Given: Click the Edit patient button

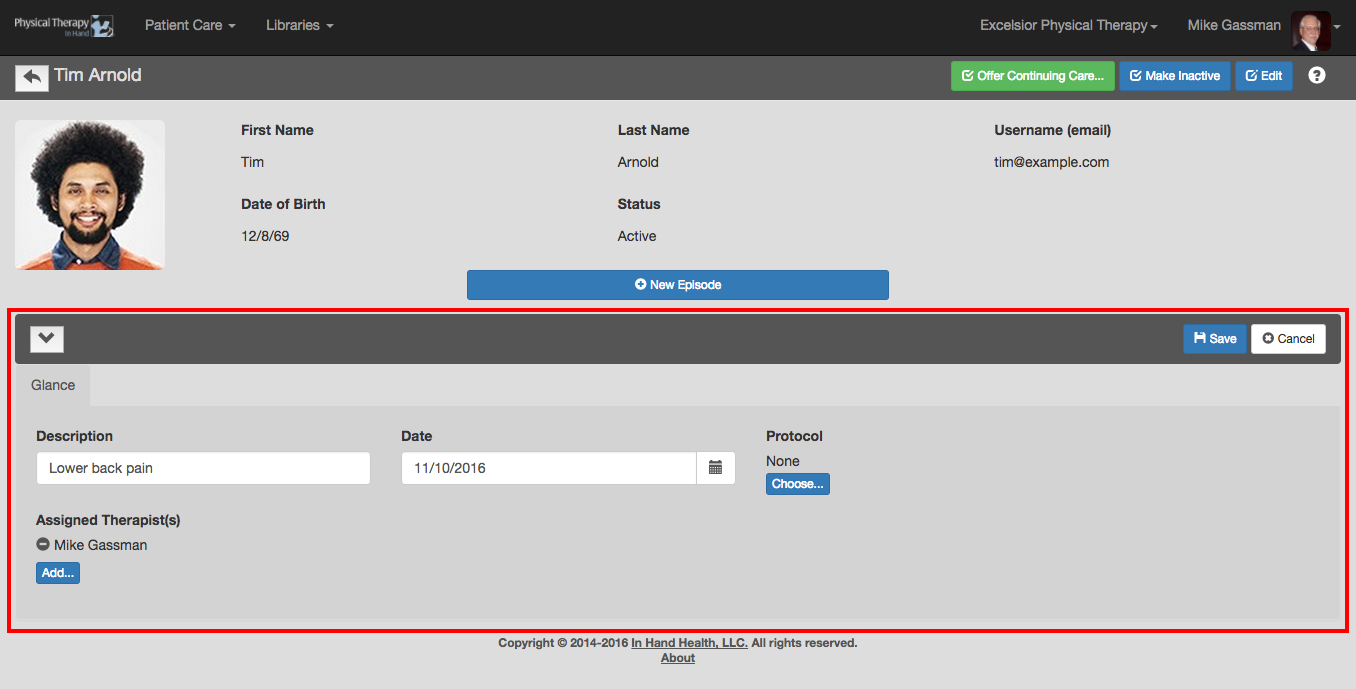Looking at the screenshot, I should pos(1263,76).
